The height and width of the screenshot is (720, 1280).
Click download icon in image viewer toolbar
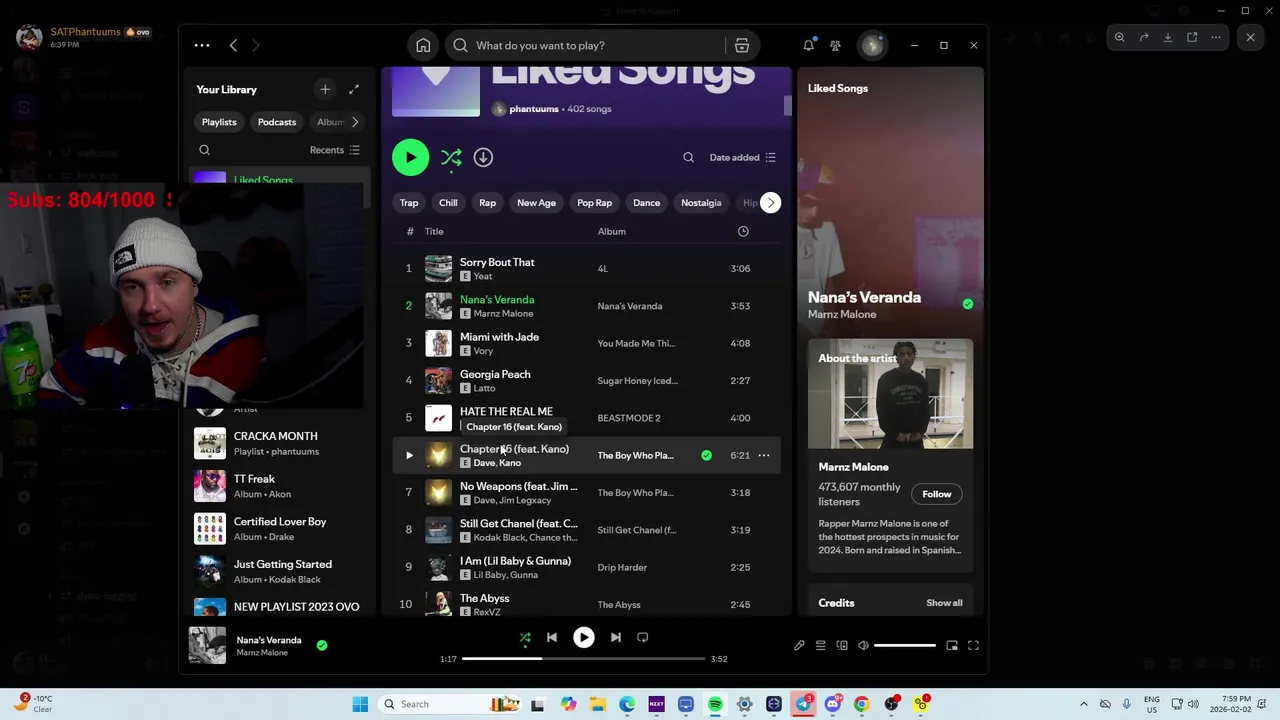pyautogui.click(x=1167, y=37)
